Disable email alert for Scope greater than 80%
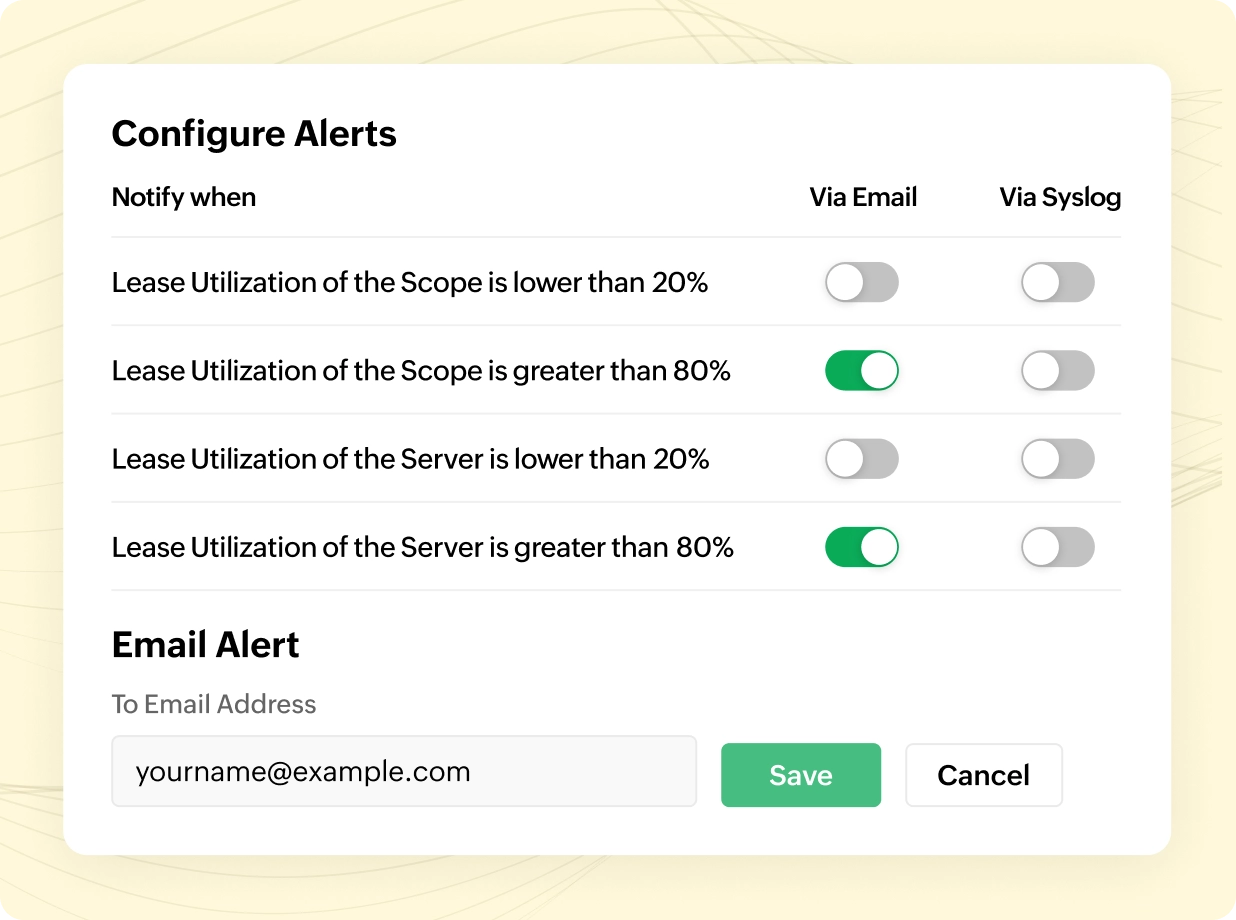 click(861, 371)
